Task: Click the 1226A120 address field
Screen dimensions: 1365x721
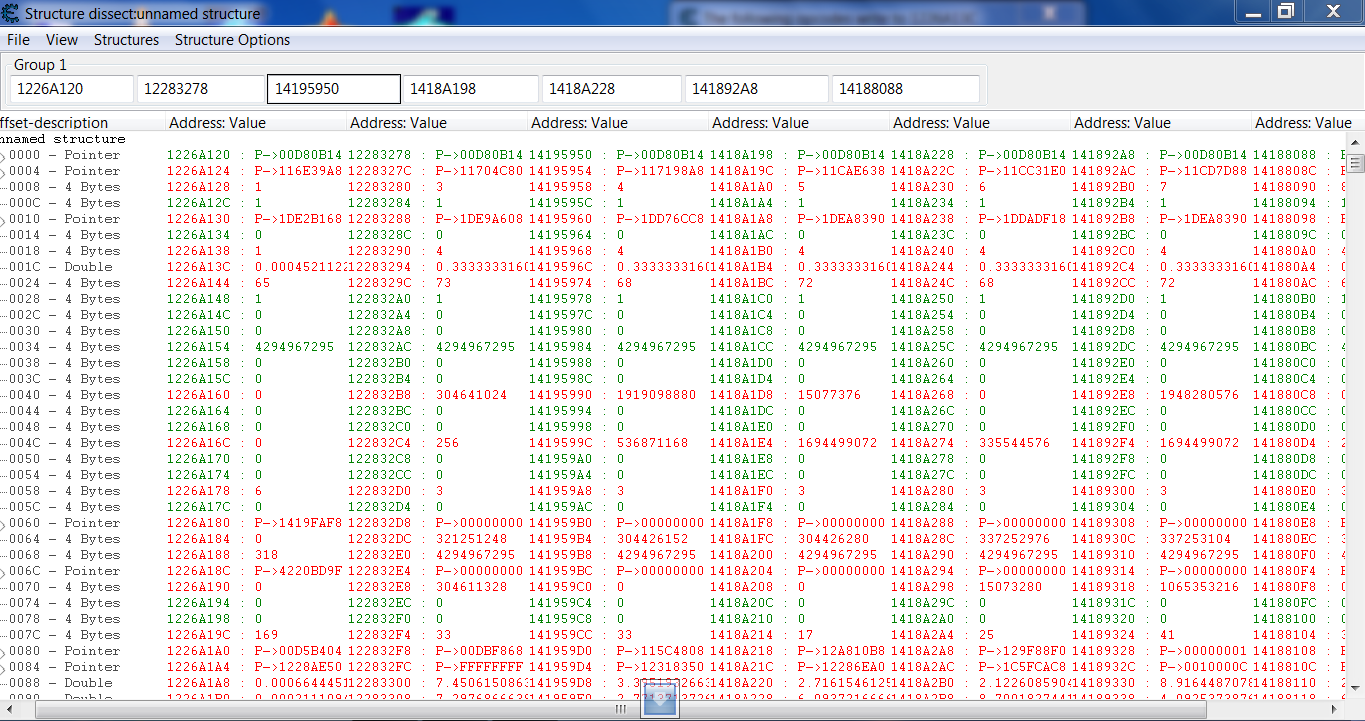Action: click(x=71, y=89)
